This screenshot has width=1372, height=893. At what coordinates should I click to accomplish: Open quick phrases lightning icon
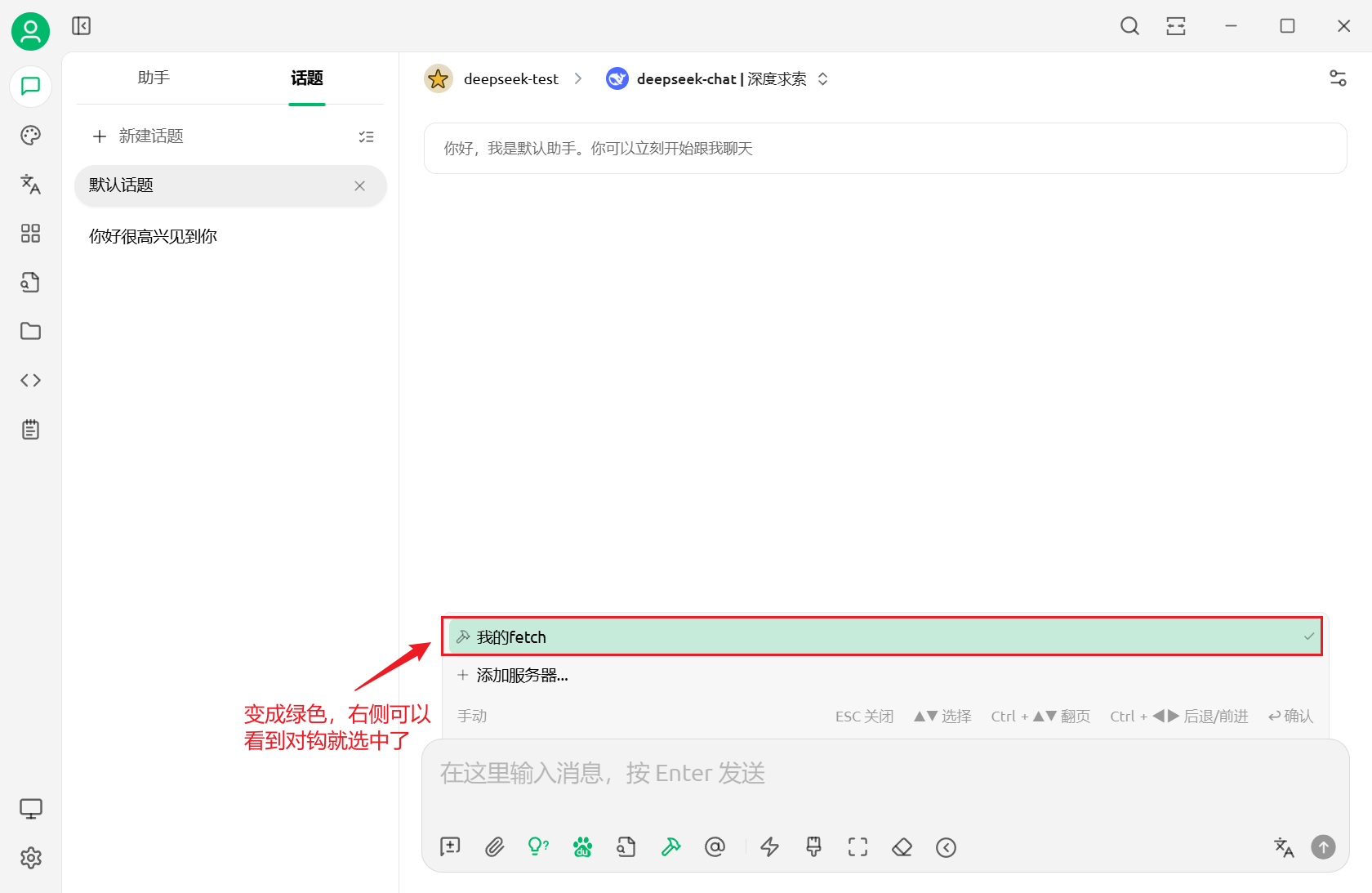[769, 847]
